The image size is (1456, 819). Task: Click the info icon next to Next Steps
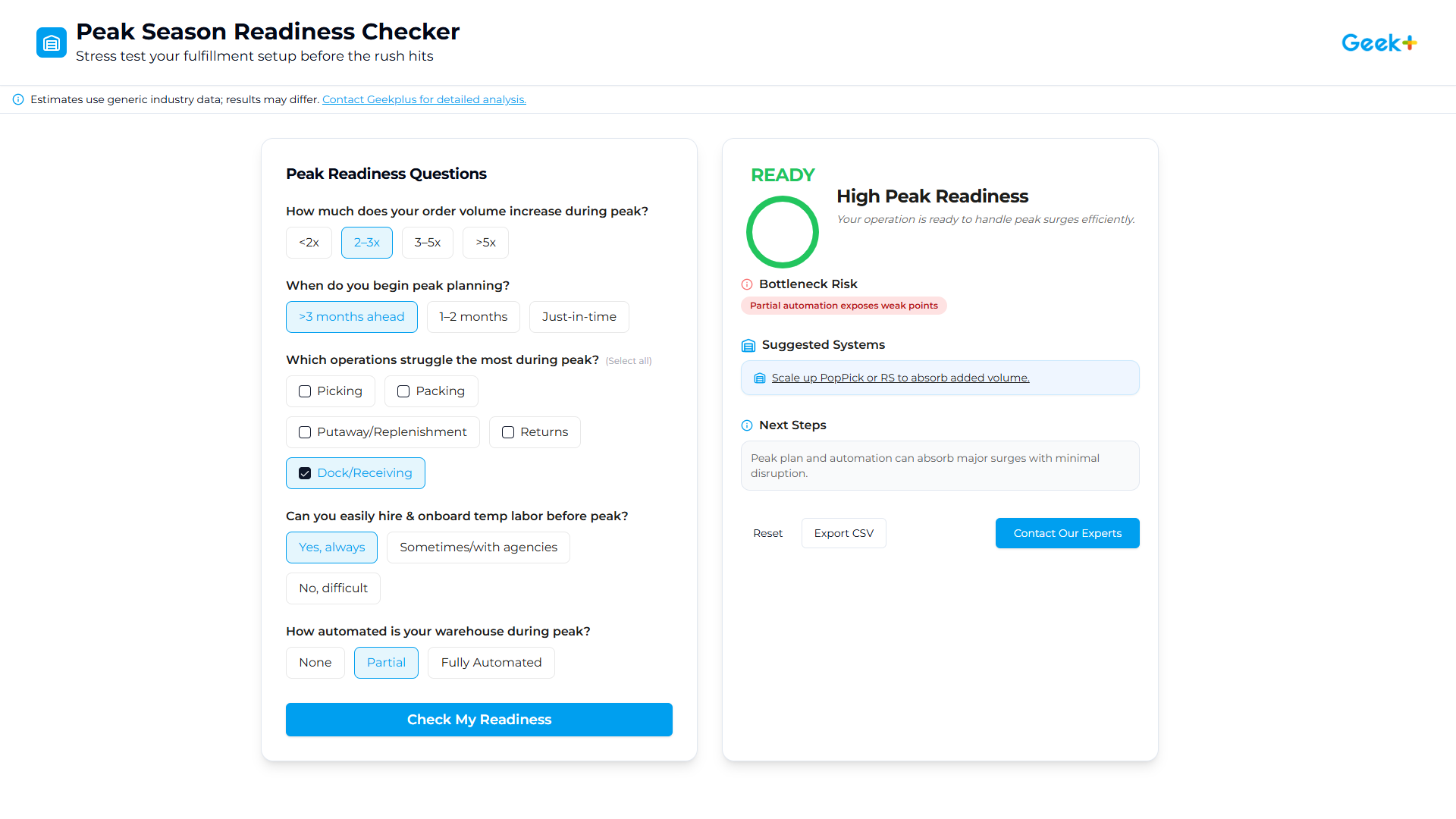click(x=747, y=425)
